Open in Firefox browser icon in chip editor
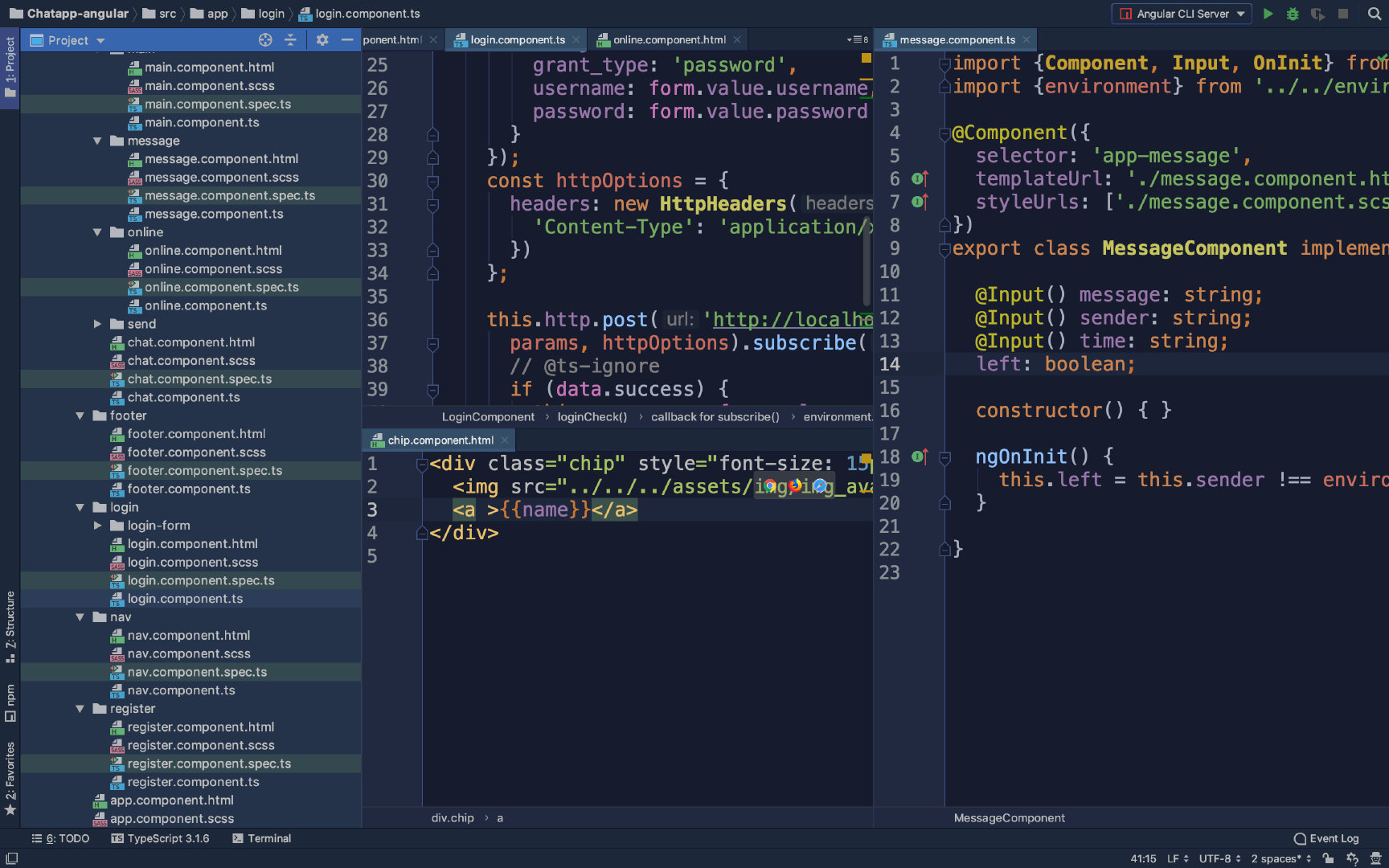The width and height of the screenshot is (1389, 868). 795,485
